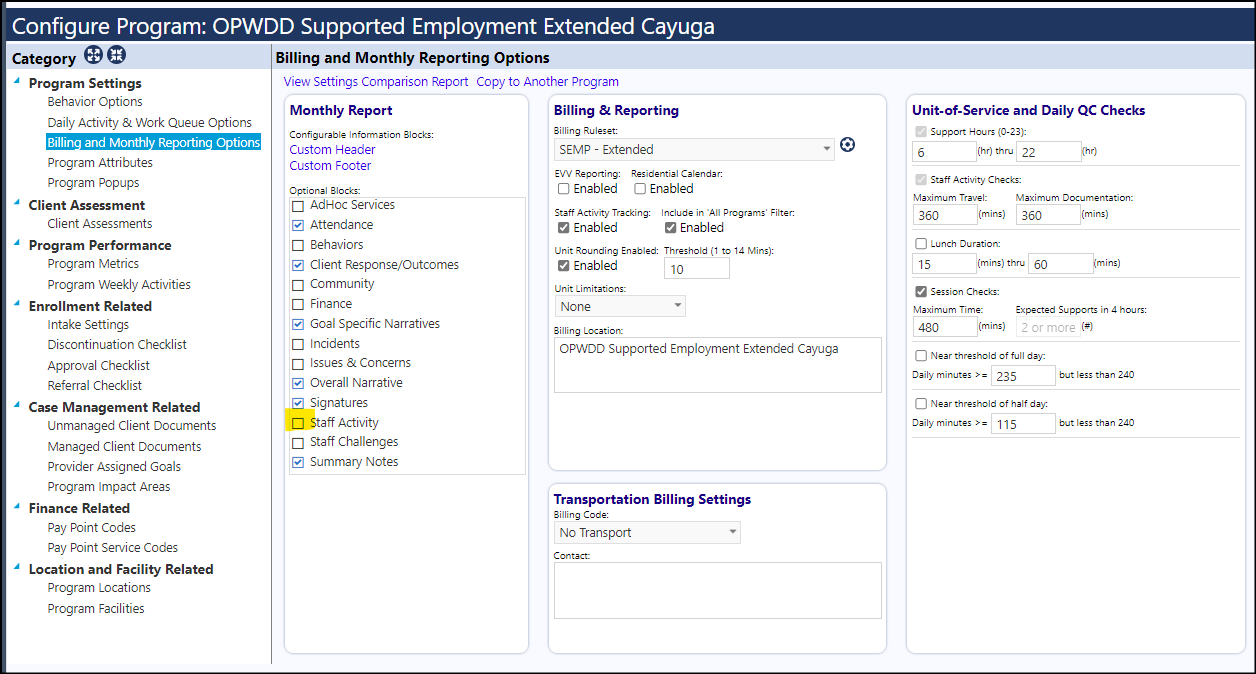Enable the Incidents block checkbox
Image resolution: width=1256 pixels, height=674 pixels.
[298, 344]
